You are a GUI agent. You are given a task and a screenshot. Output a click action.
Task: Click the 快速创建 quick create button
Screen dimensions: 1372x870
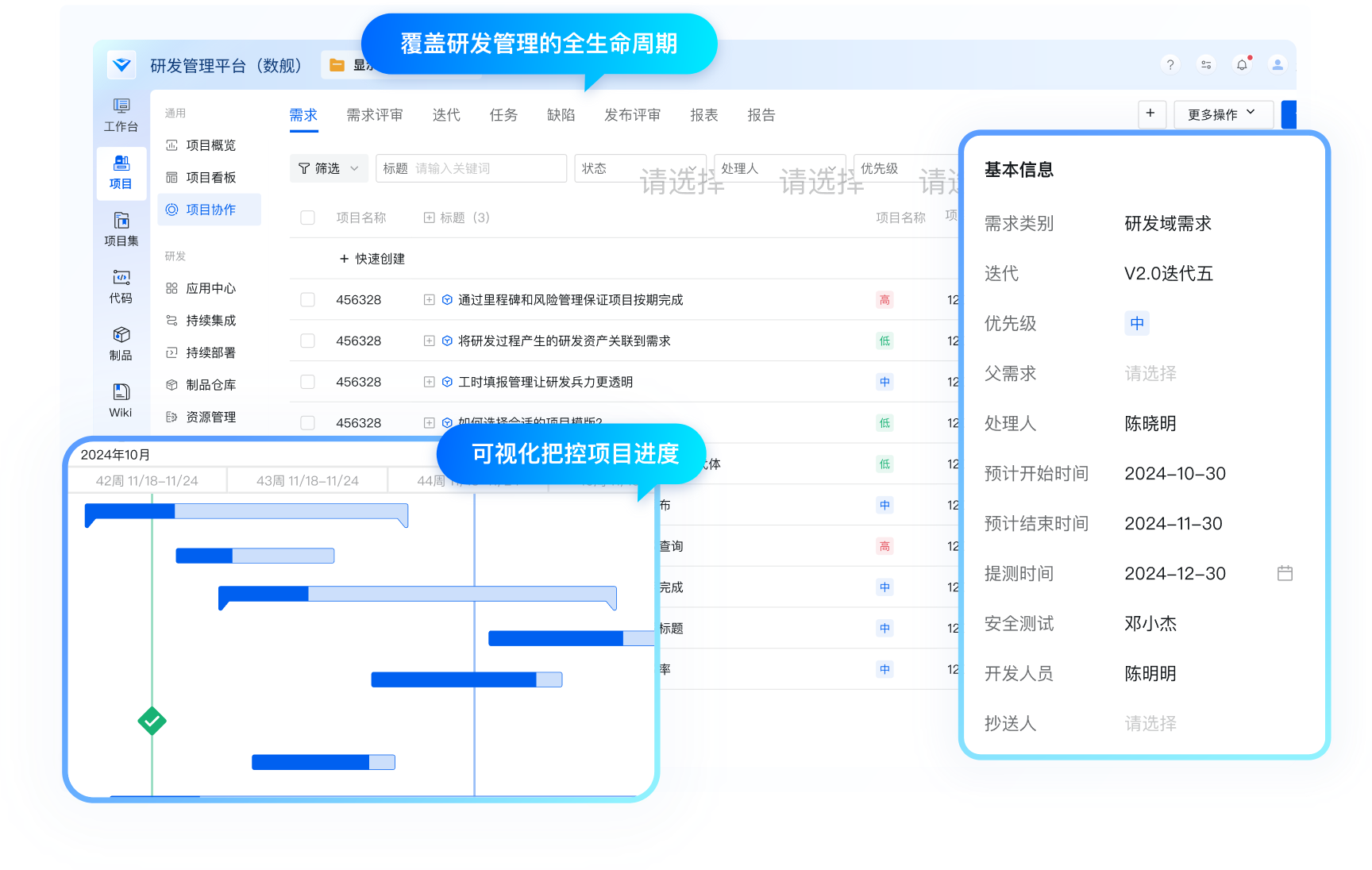(x=372, y=259)
